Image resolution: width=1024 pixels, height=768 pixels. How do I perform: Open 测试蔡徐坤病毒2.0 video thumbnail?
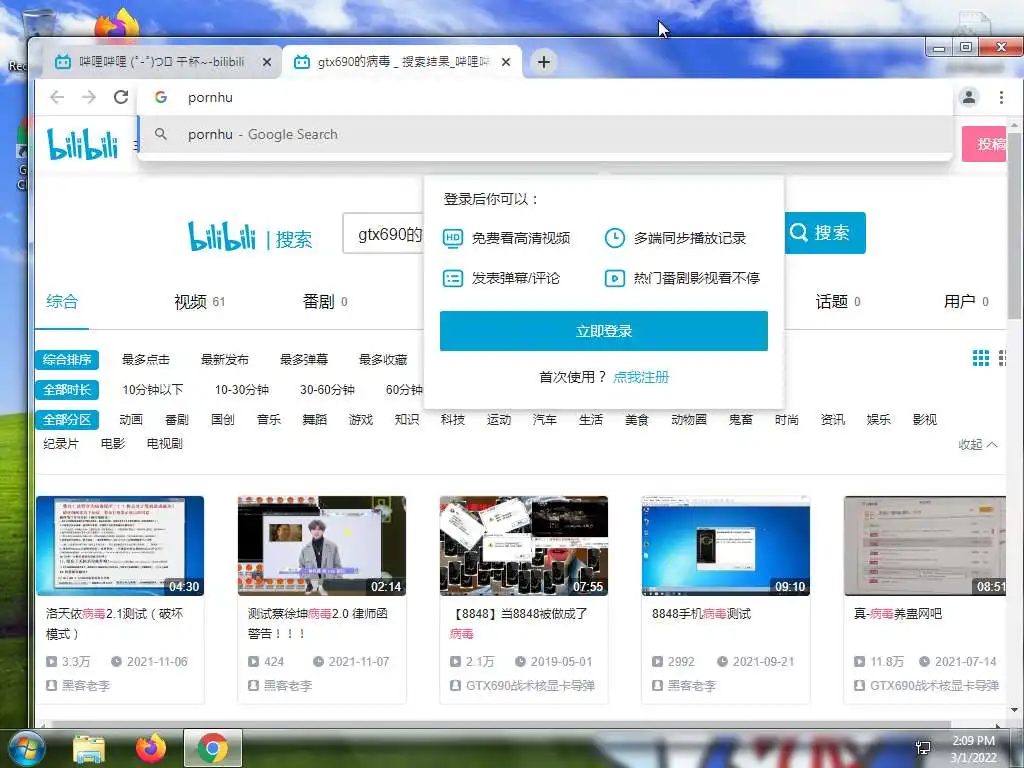[x=322, y=546]
